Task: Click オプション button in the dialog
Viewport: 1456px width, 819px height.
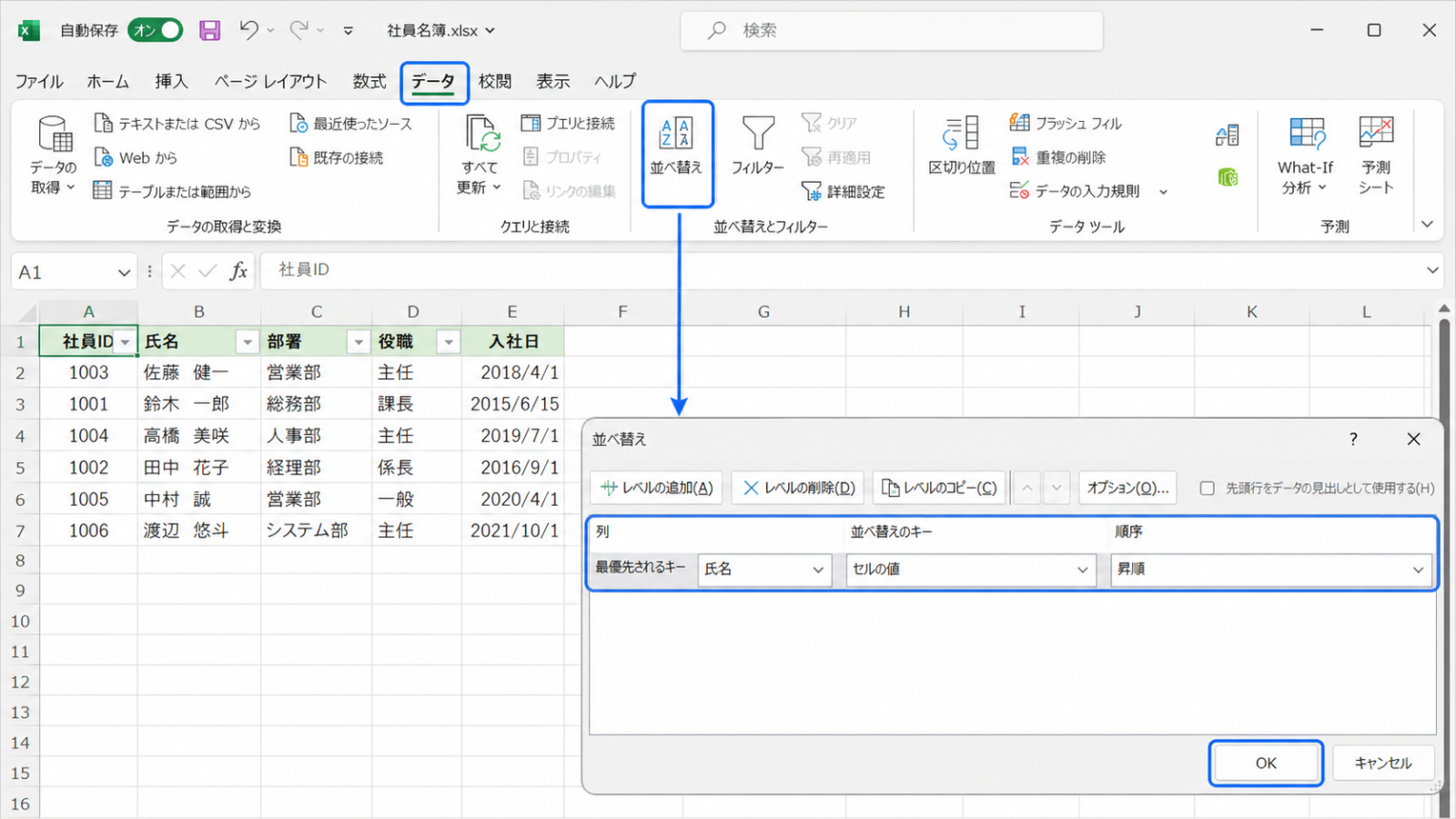Action: (x=1127, y=488)
